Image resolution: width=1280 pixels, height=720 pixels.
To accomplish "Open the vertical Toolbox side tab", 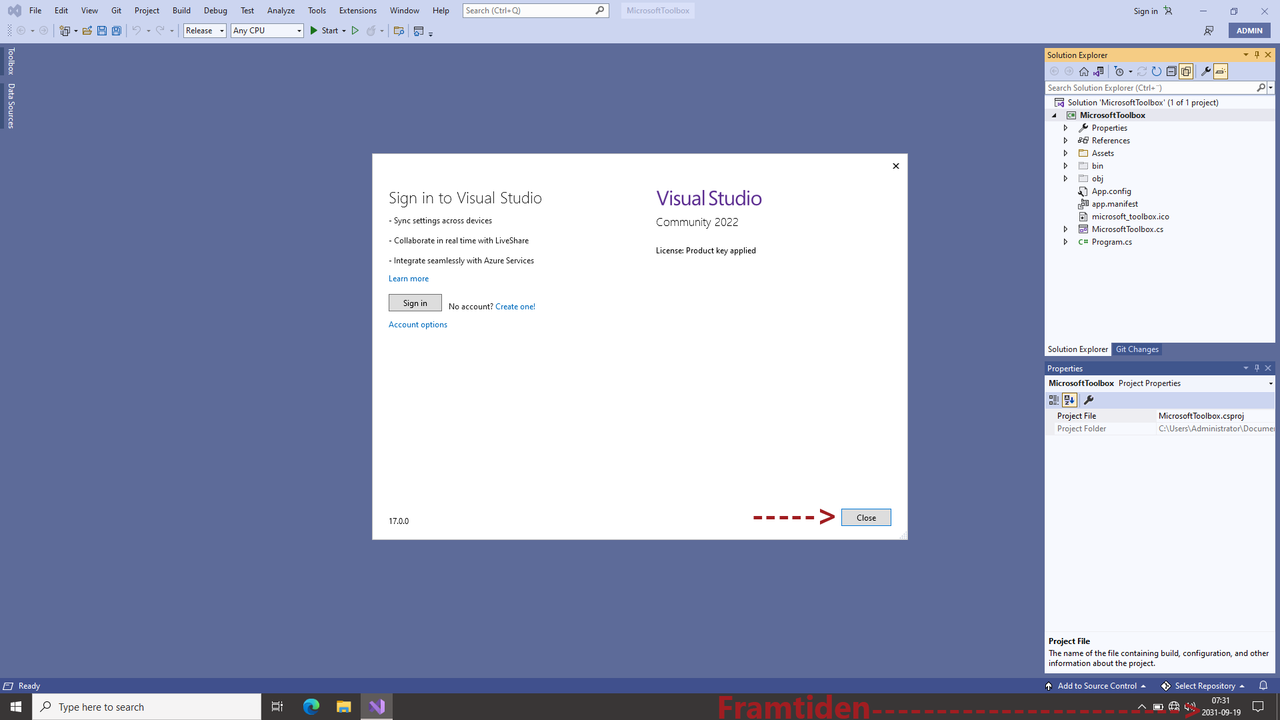I will tap(11, 61).
